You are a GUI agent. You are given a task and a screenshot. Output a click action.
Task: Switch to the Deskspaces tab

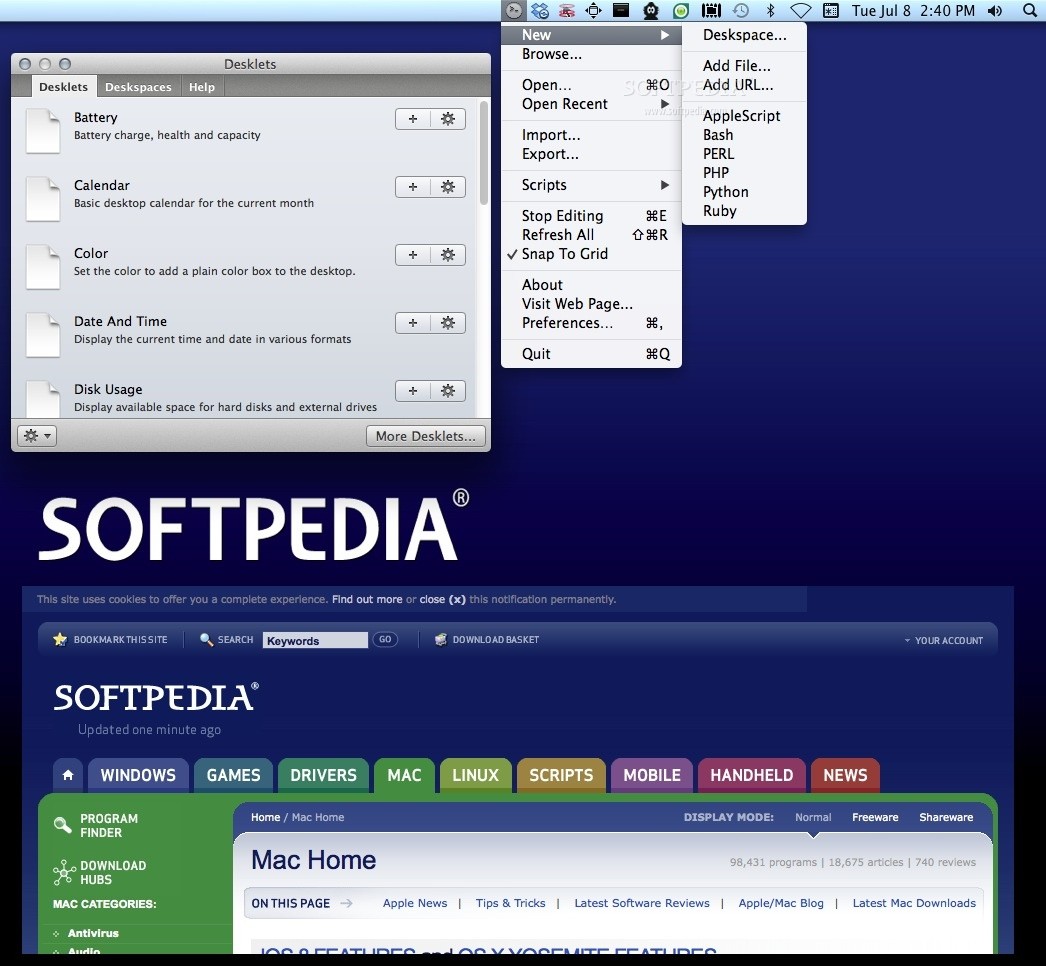tap(138, 87)
